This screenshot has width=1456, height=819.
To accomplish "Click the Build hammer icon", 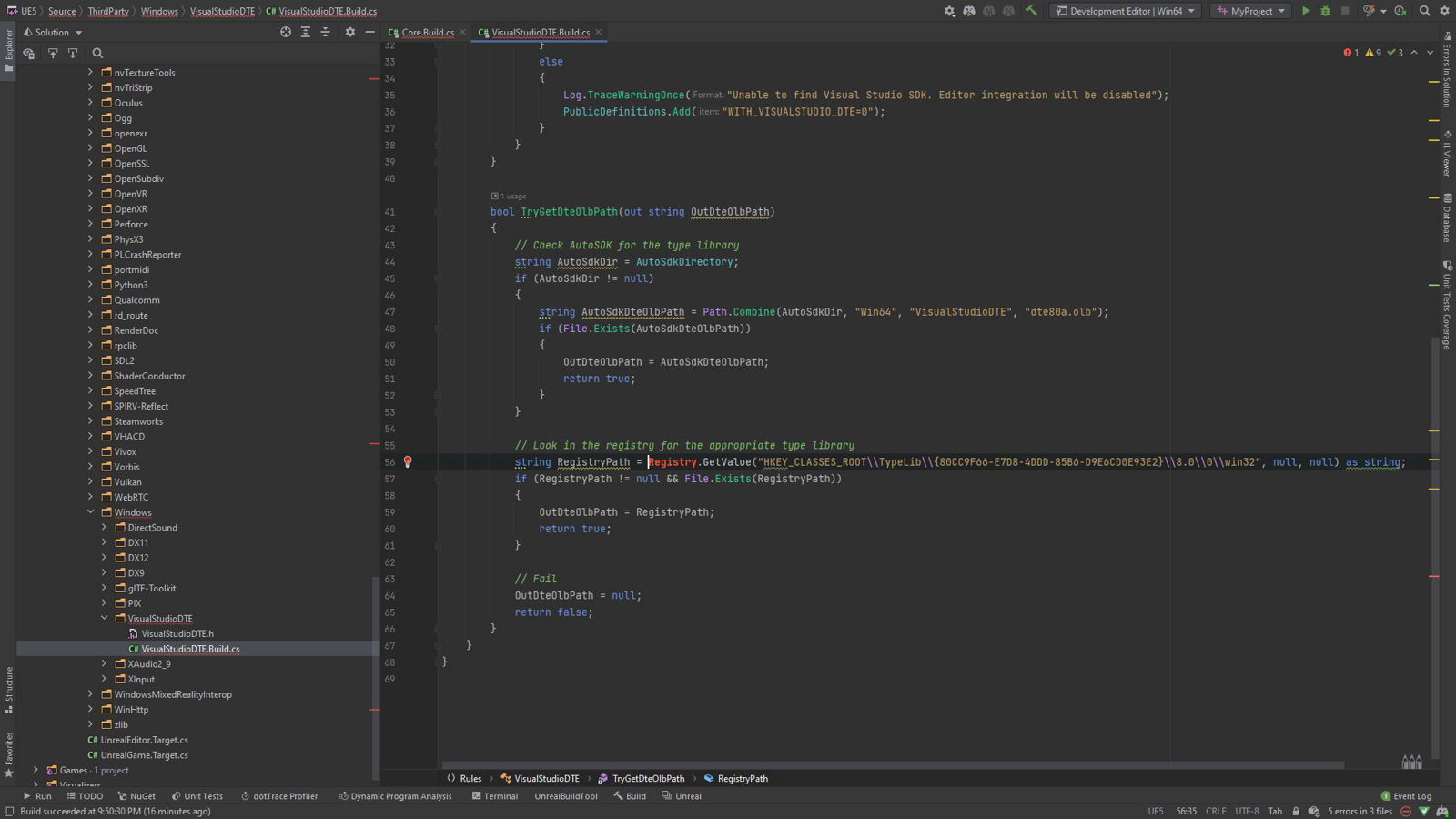I will click(x=1031, y=11).
